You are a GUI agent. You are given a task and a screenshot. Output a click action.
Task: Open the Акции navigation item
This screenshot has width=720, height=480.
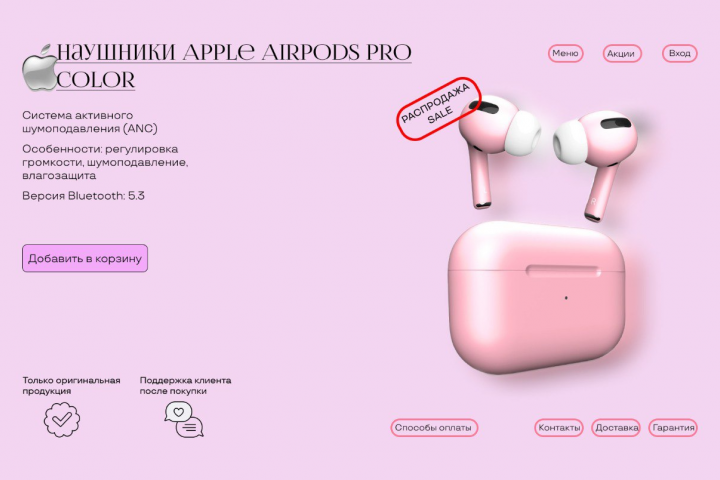tap(622, 53)
